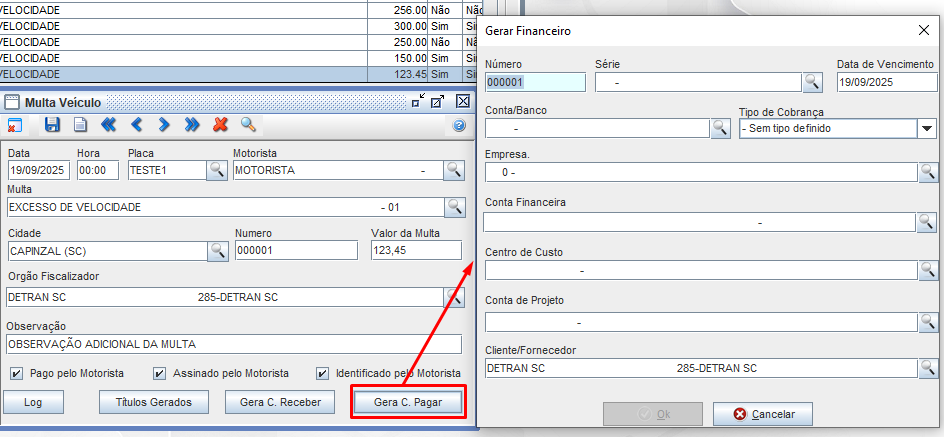Open help with blue question mark icon
944x437 pixels.
[x=459, y=125]
